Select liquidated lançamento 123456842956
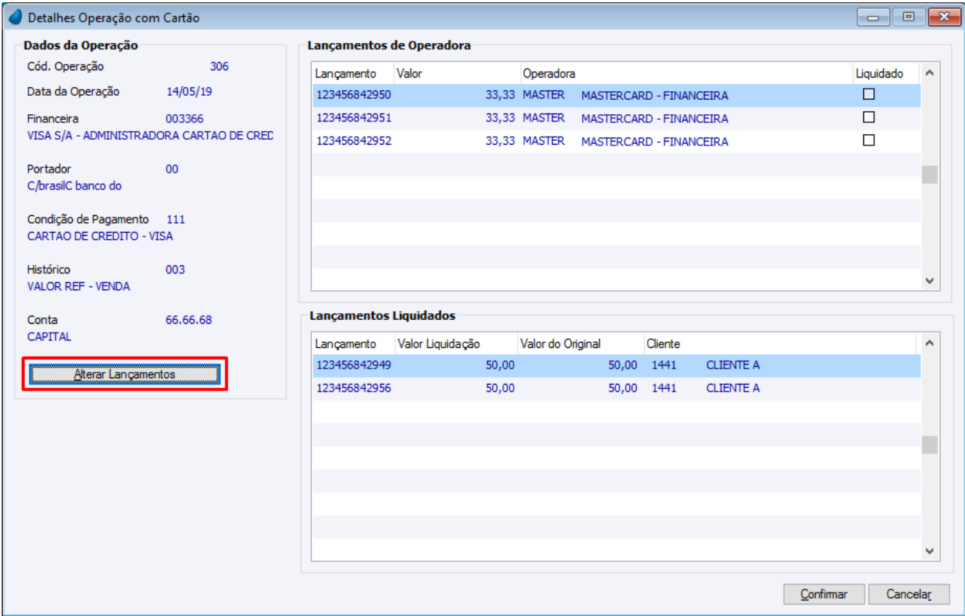 tap(616, 388)
